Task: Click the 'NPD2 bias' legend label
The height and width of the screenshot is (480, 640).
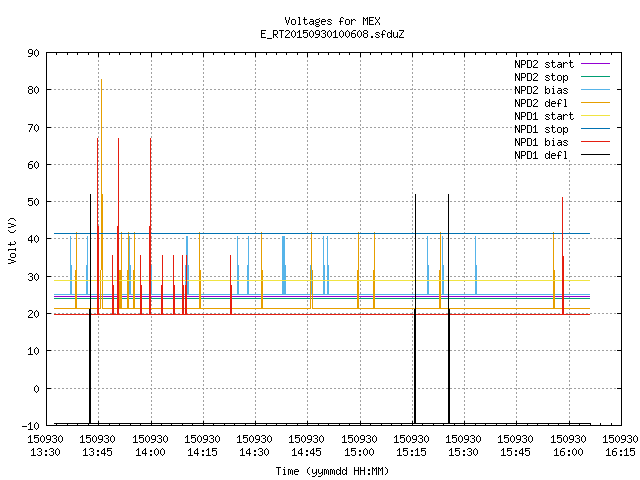Action: point(541,90)
